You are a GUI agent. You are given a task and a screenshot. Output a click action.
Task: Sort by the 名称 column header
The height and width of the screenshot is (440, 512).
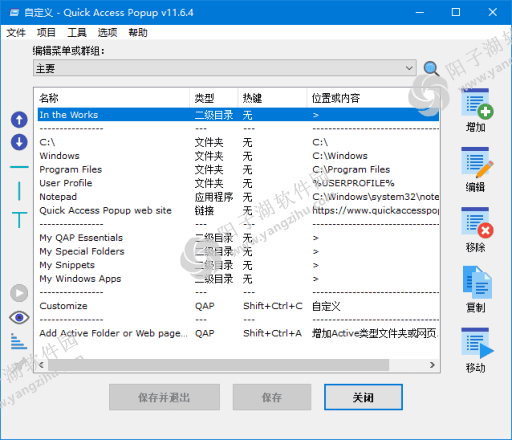coord(113,98)
